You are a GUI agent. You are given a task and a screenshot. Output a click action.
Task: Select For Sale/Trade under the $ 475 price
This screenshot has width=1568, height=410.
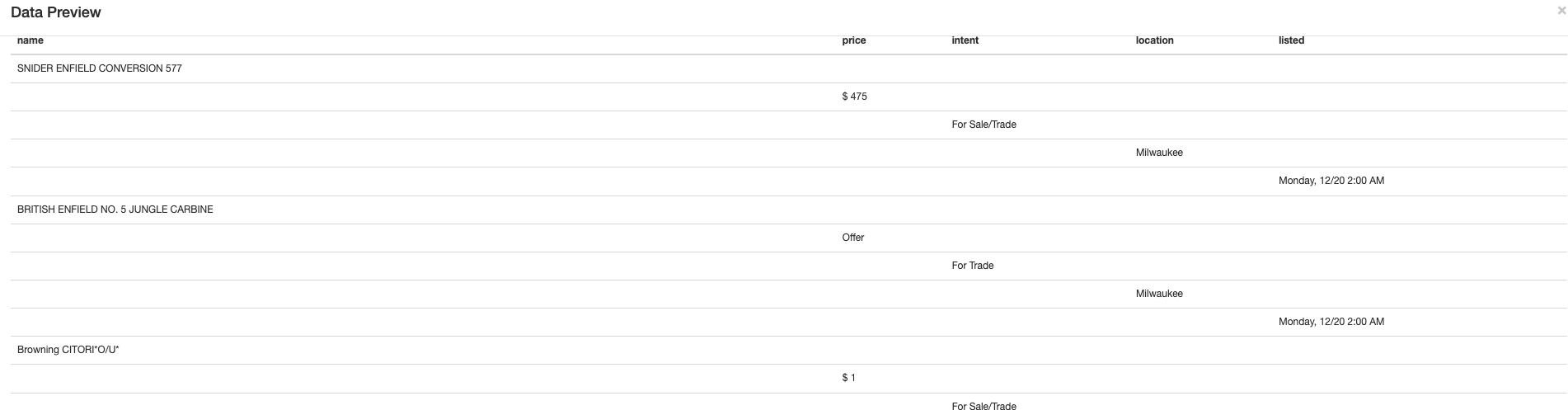coord(984,125)
